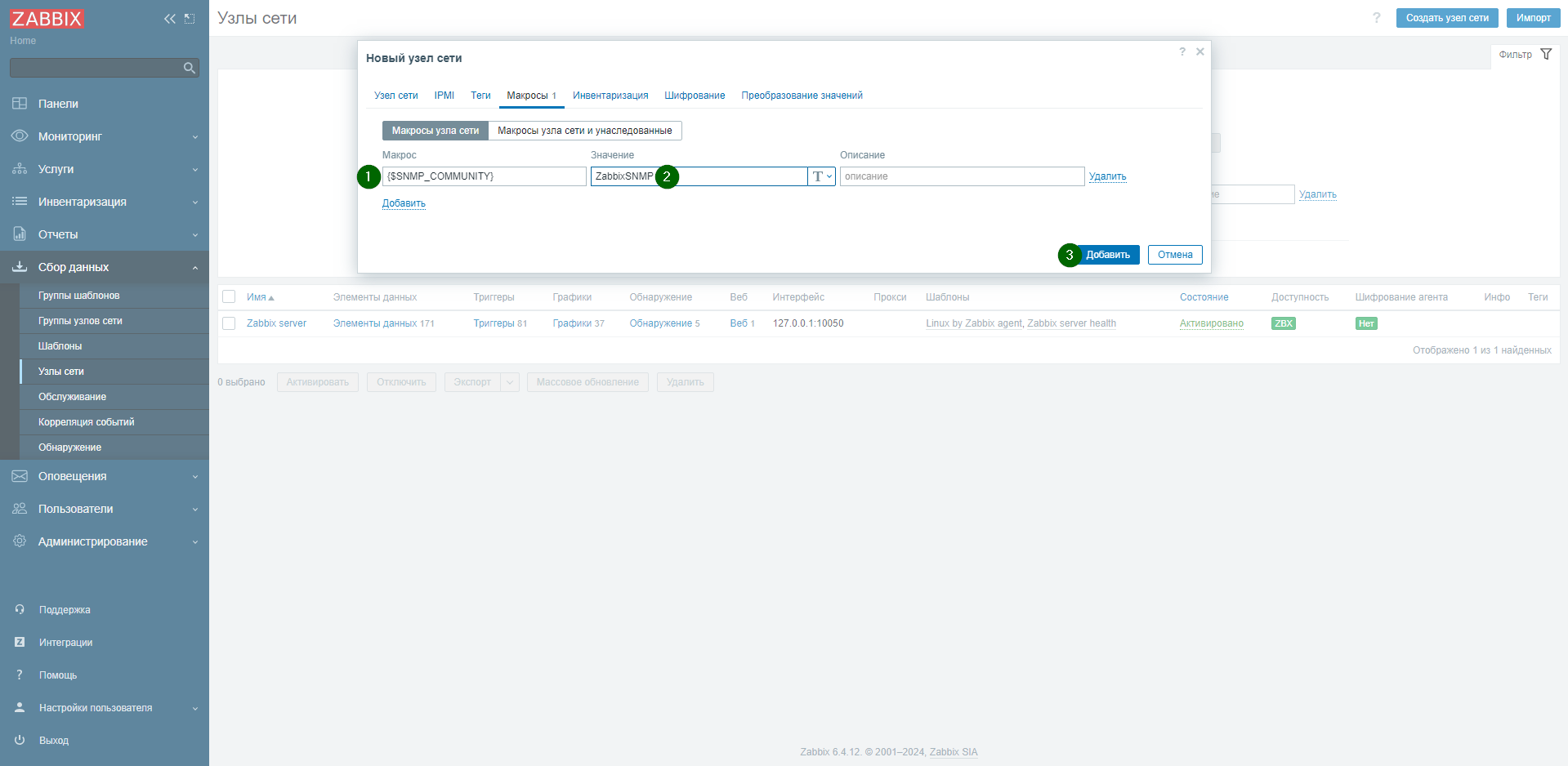Image resolution: width=1568 pixels, height=766 pixels.
Task: Click the Оповещения envelope icon
Action: [x=20, y=476]
